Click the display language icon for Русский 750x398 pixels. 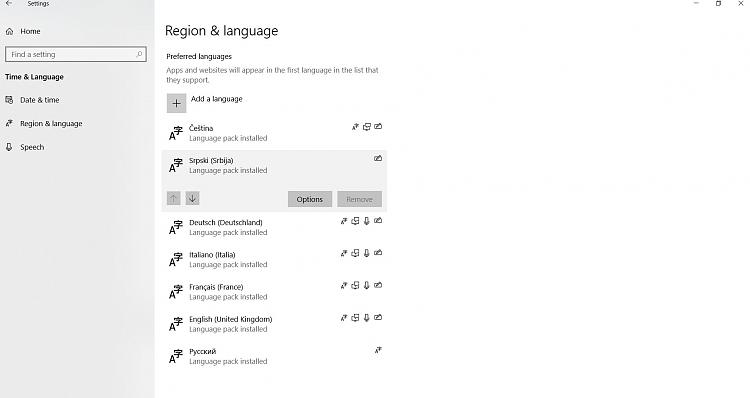378,350
